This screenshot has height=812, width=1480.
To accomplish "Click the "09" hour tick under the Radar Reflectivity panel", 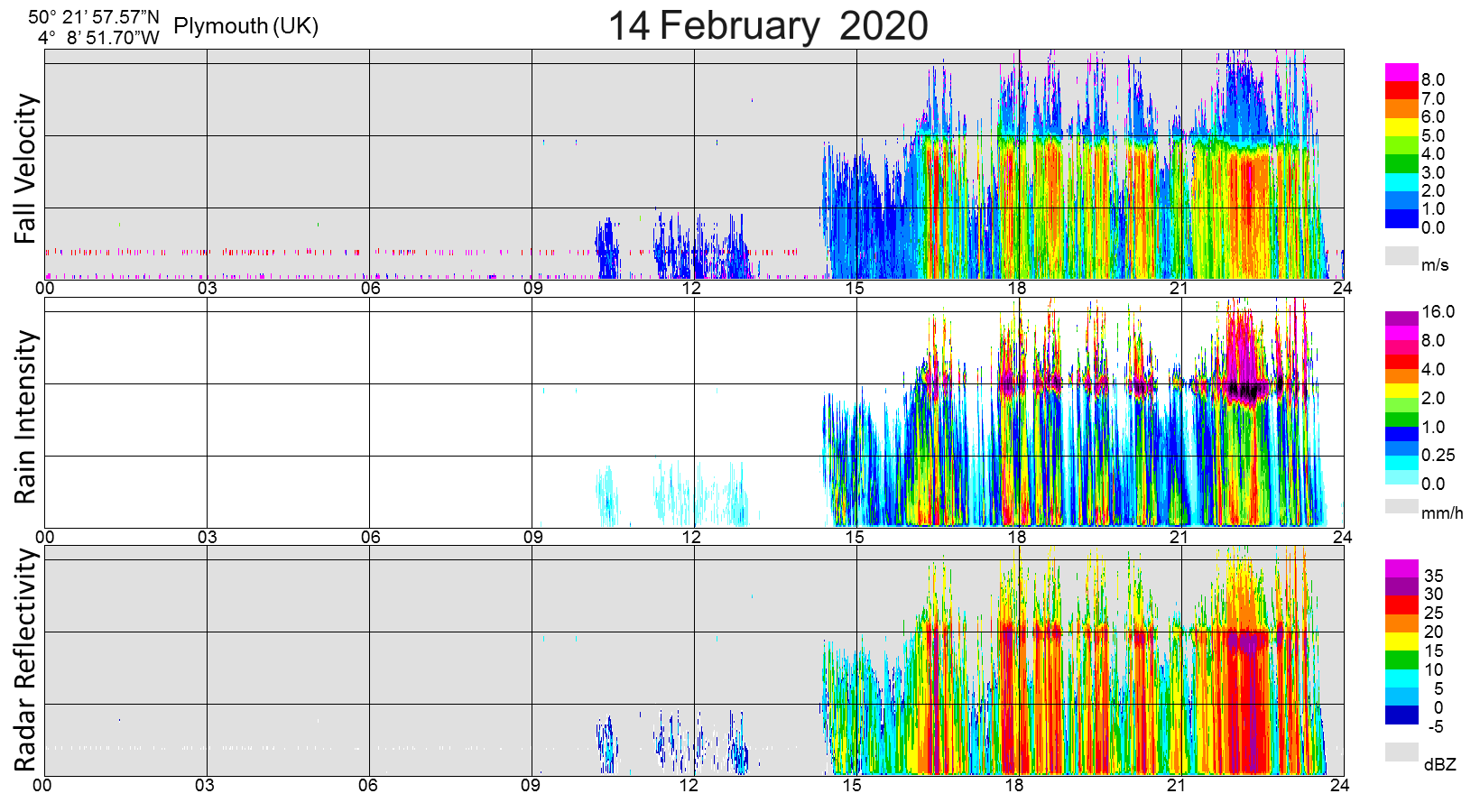I will coord(531,786).
